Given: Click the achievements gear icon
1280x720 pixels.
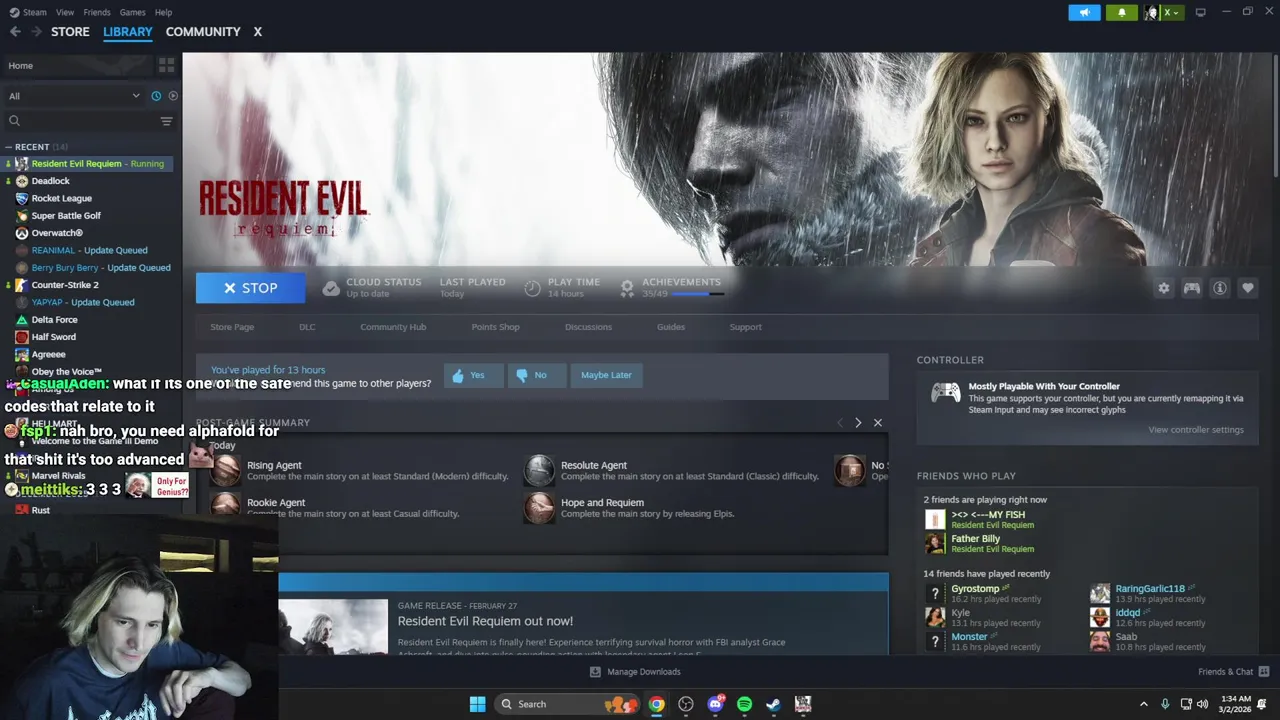Looking at the screenshot, I should (x=627, y=288).
